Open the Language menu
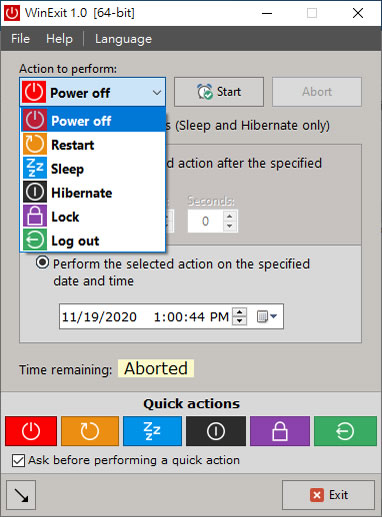This screenshot has height=518, width=382. coord(123,39)
